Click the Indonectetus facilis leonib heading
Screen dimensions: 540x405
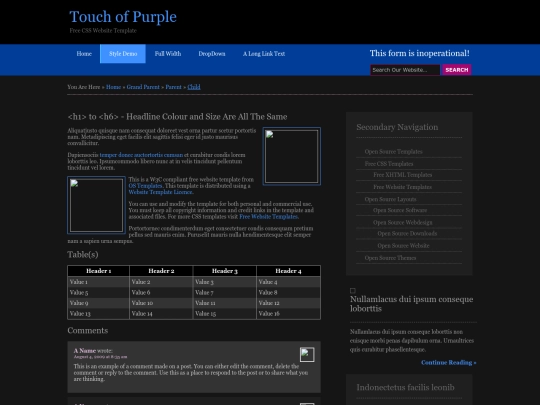pyautogui.click(x=405, y=388)
